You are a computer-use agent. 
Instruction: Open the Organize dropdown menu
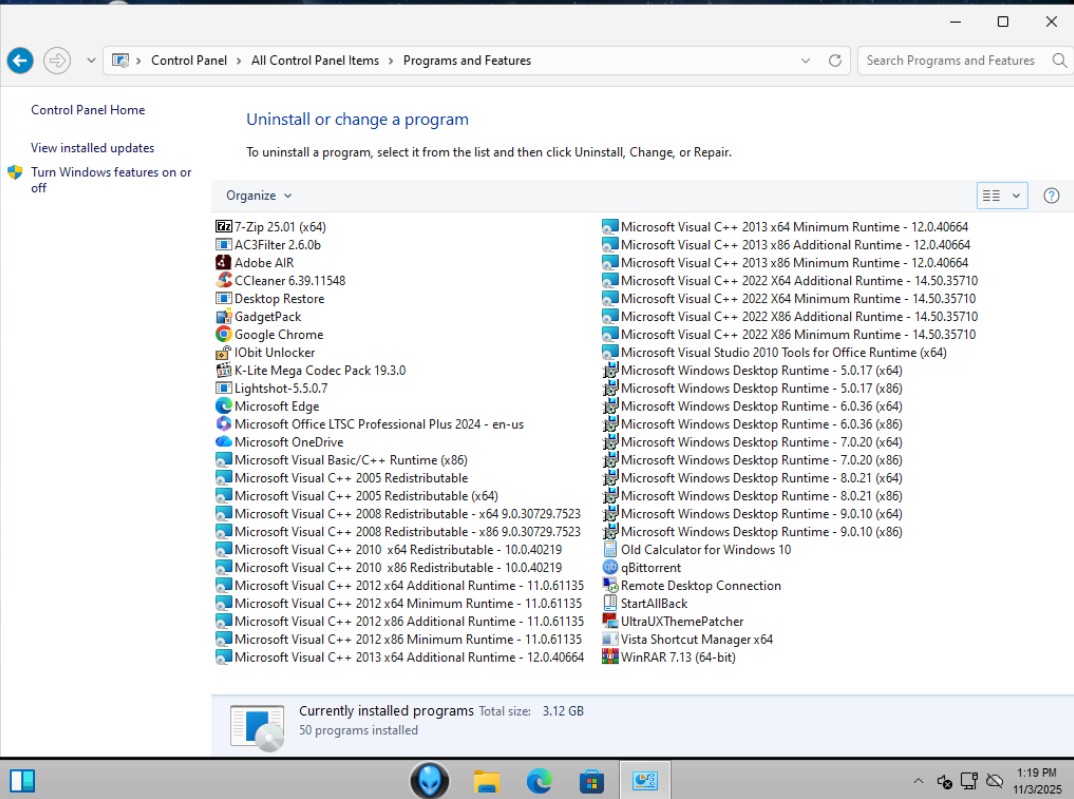click(x=259, y=196)
